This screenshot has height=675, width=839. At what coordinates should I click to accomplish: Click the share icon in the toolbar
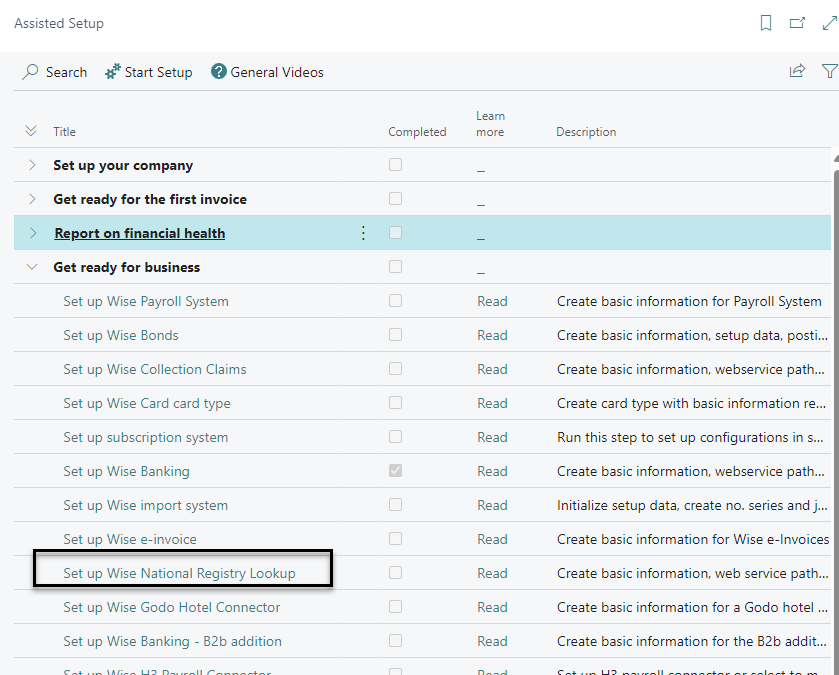point(797,71)
